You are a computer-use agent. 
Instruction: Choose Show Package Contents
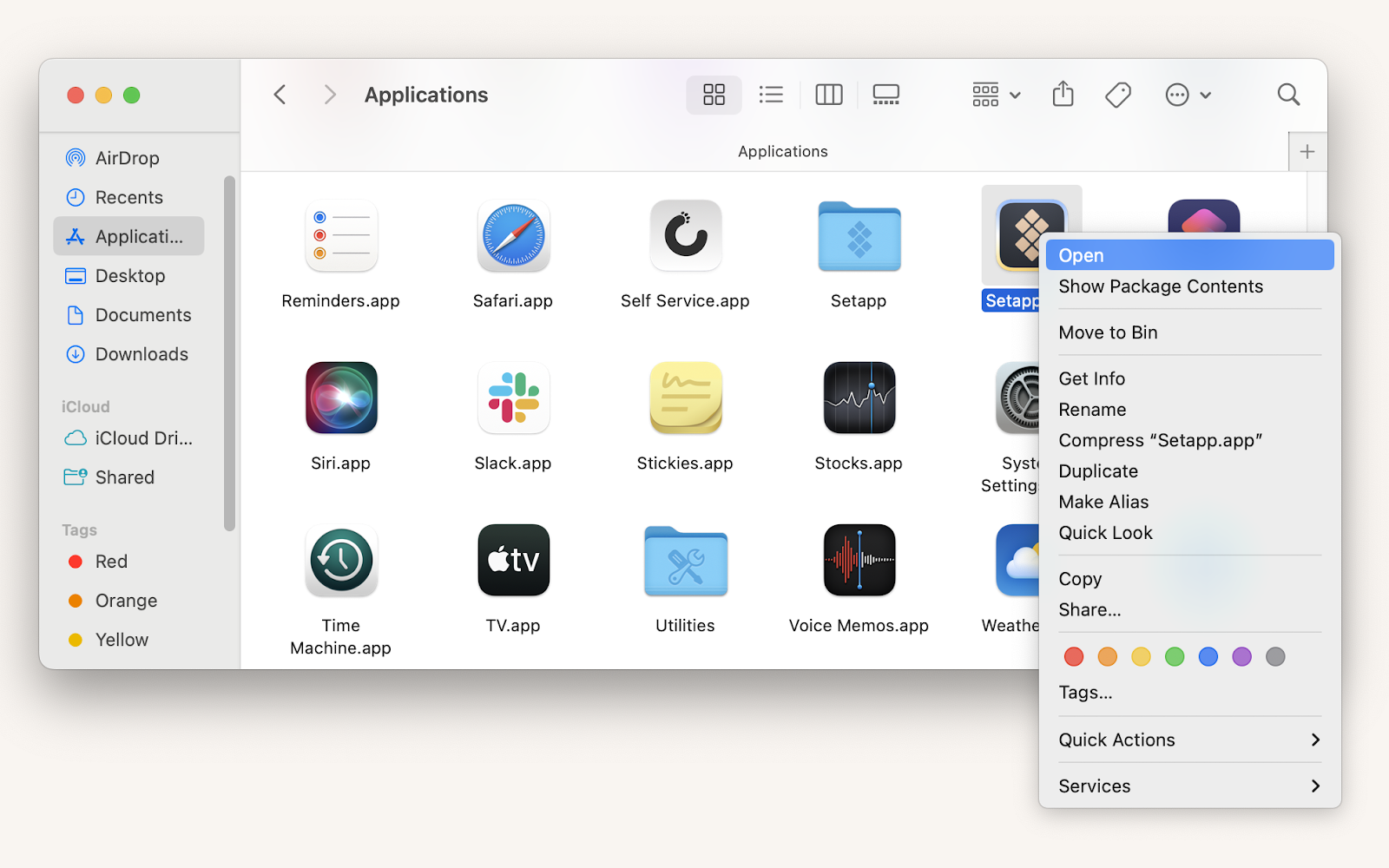pyautogui.click(x=1189, y=286)
